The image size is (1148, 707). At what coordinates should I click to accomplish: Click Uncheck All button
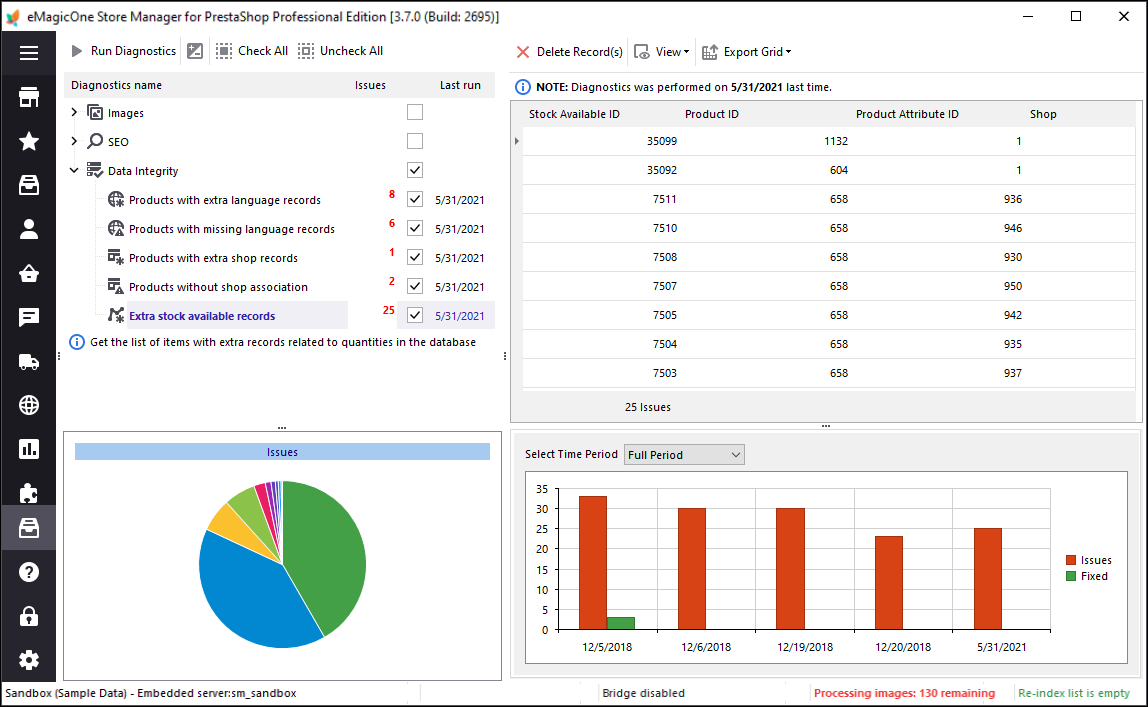[x=340, y=51]
